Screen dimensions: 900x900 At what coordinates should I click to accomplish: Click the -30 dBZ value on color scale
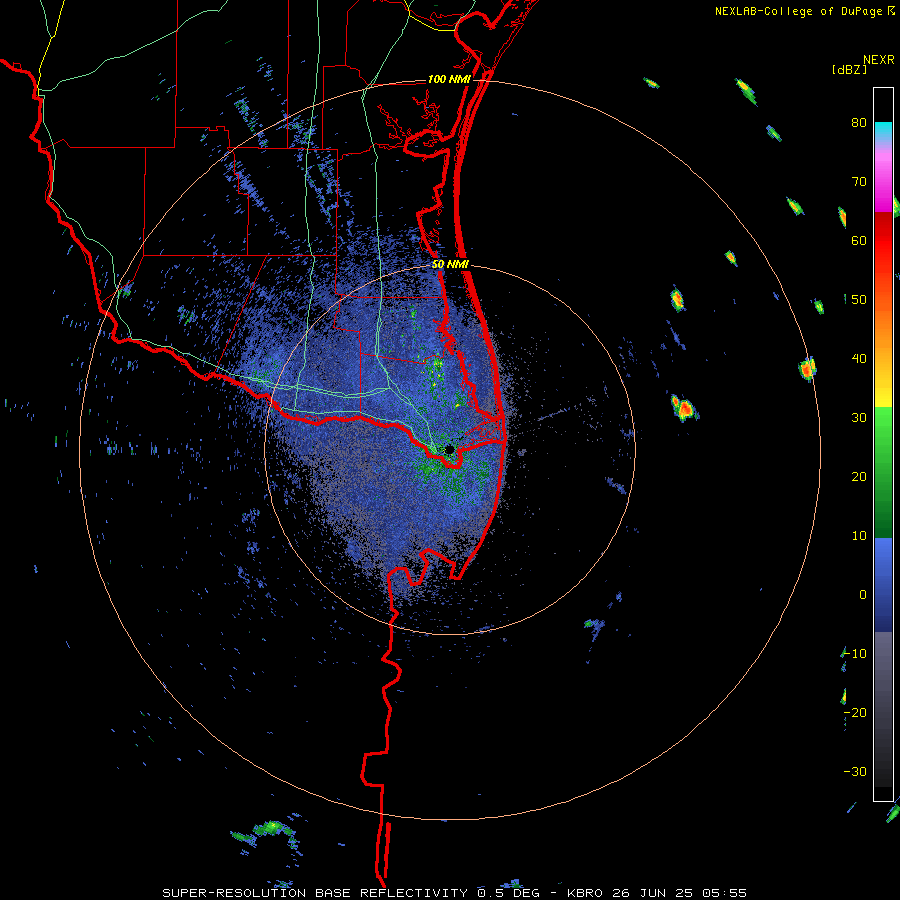(x=855, y=771)
